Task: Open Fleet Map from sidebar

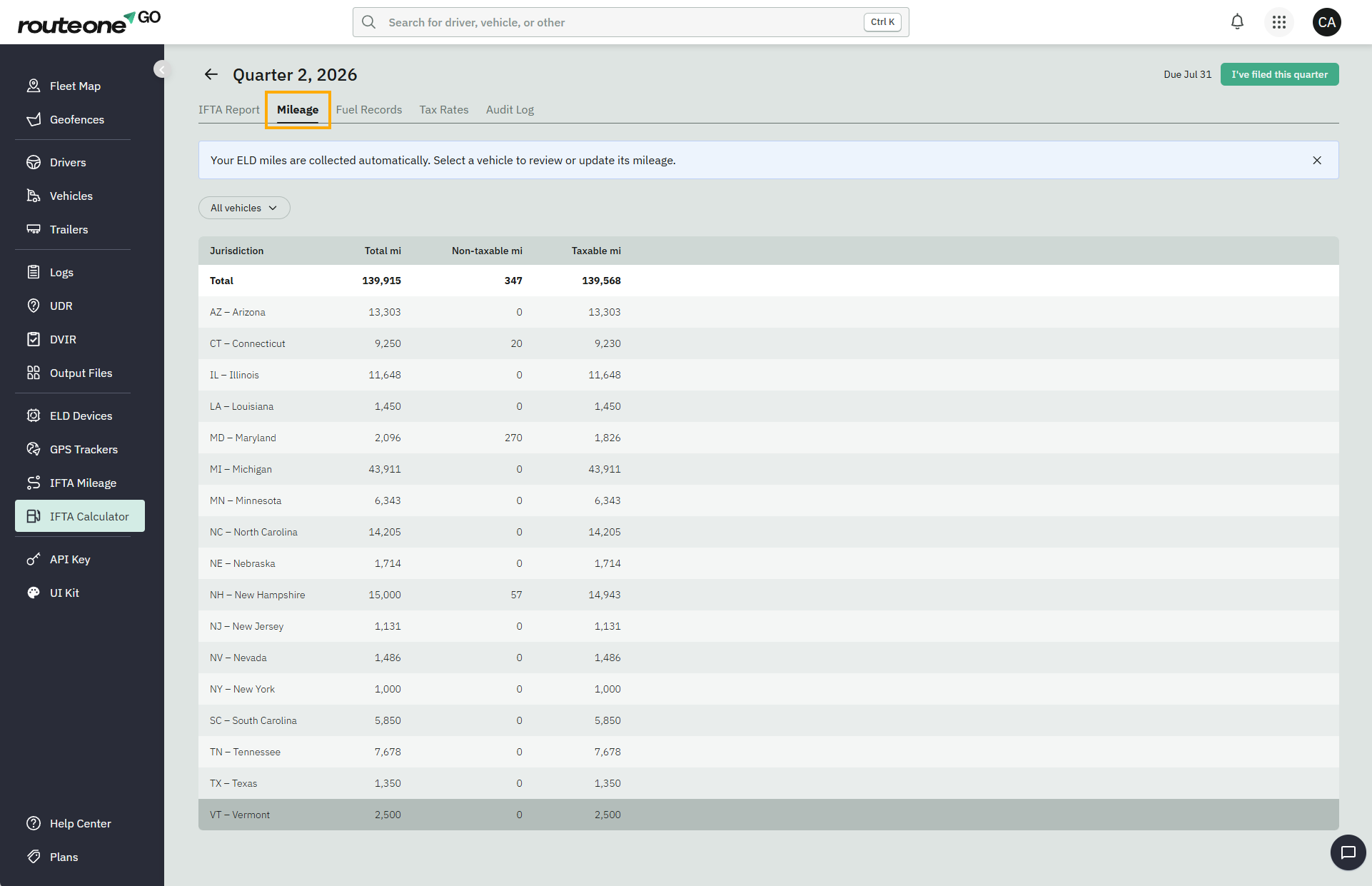Action: (79, 86)
